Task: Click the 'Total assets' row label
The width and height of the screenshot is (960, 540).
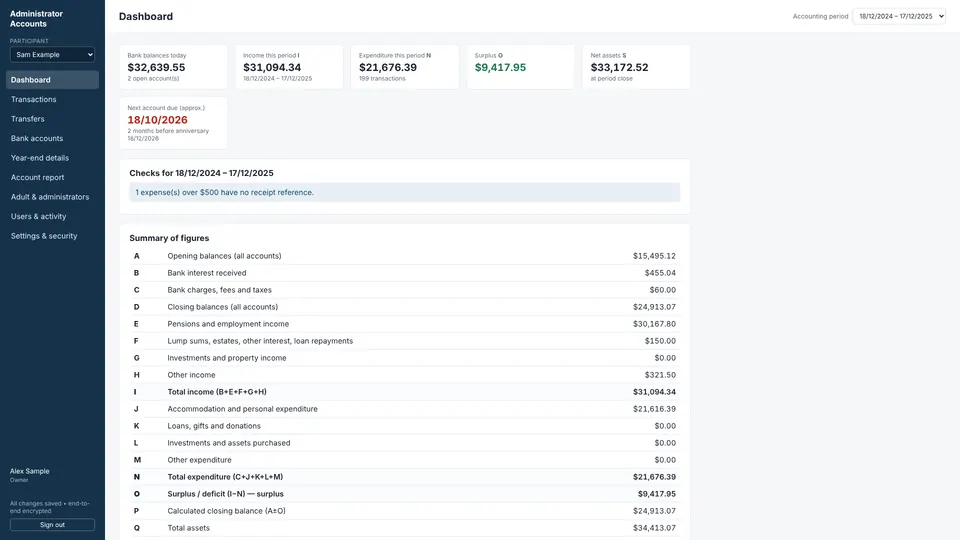Action: (189, 528)
